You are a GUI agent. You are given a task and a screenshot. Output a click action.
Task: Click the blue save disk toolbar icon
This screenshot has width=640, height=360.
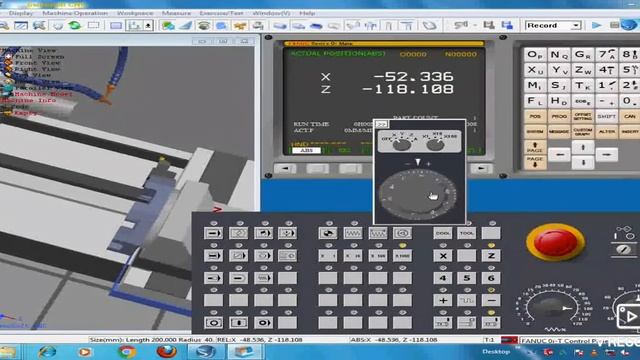click(507, 25)
